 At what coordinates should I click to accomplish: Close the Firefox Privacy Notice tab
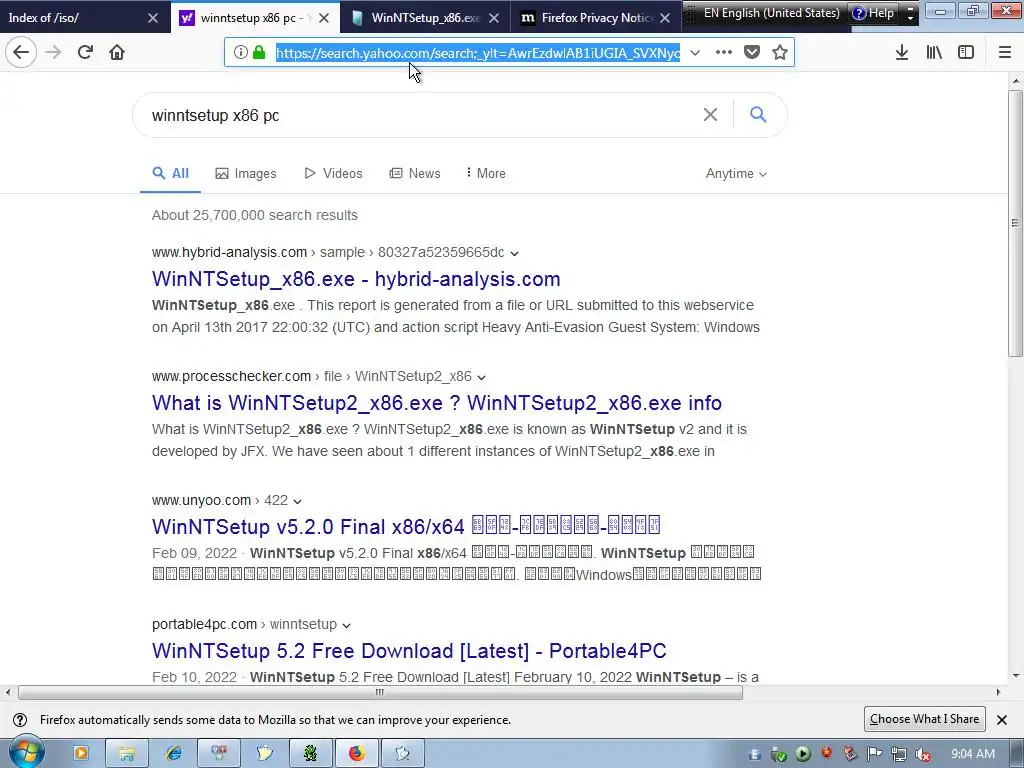click(665, 18)
